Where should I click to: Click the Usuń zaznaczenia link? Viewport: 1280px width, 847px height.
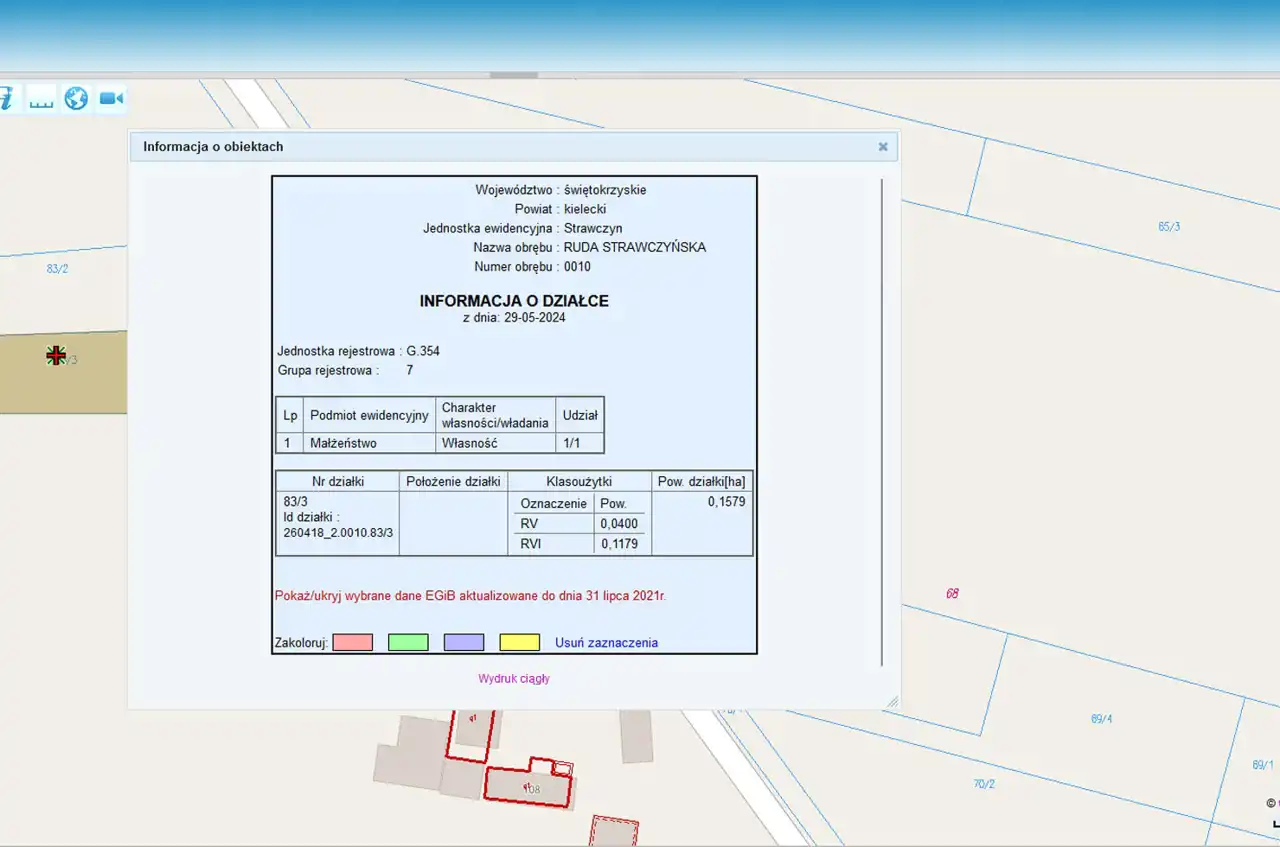pos(606,643)
